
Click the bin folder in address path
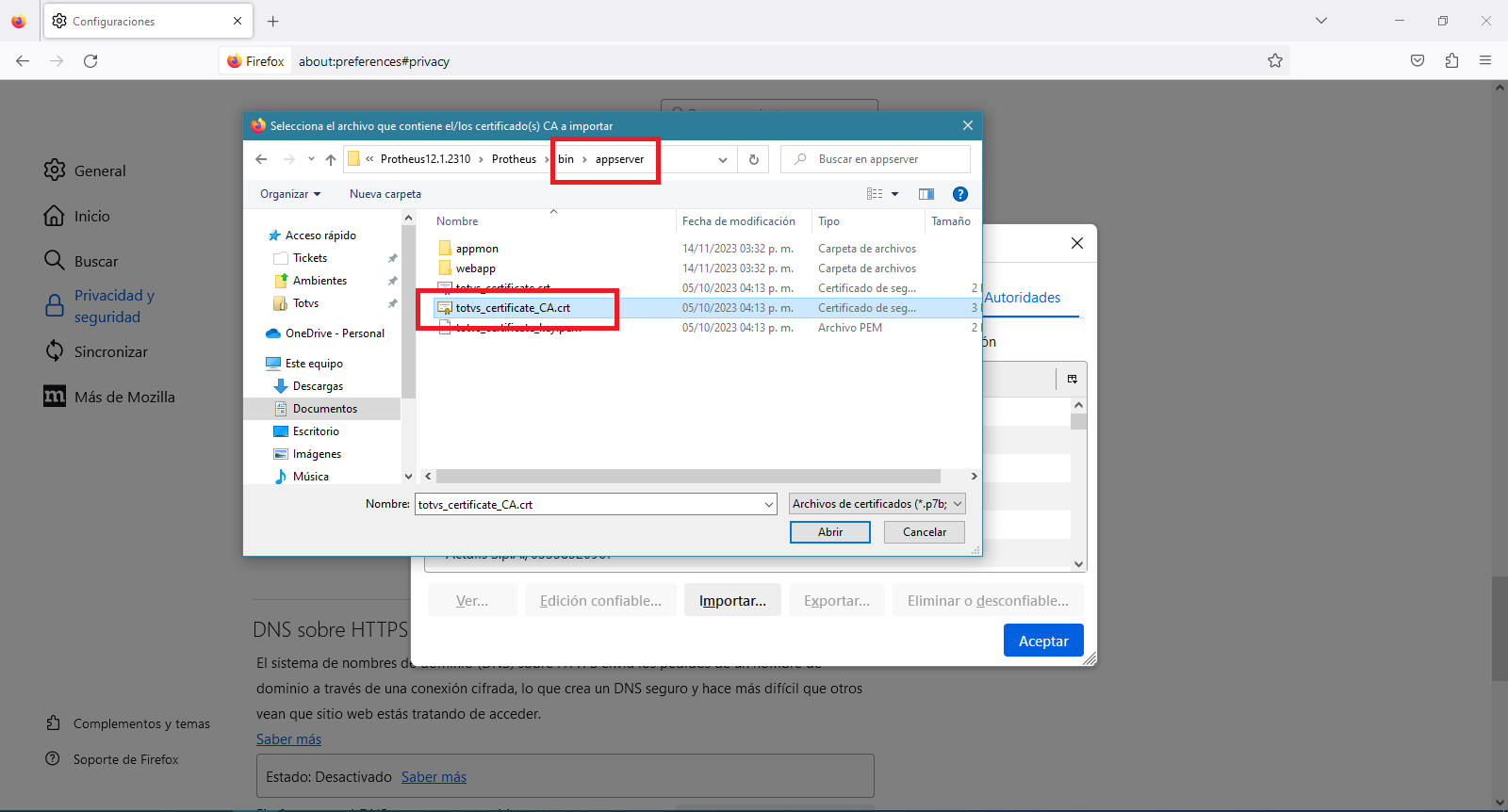565,159
